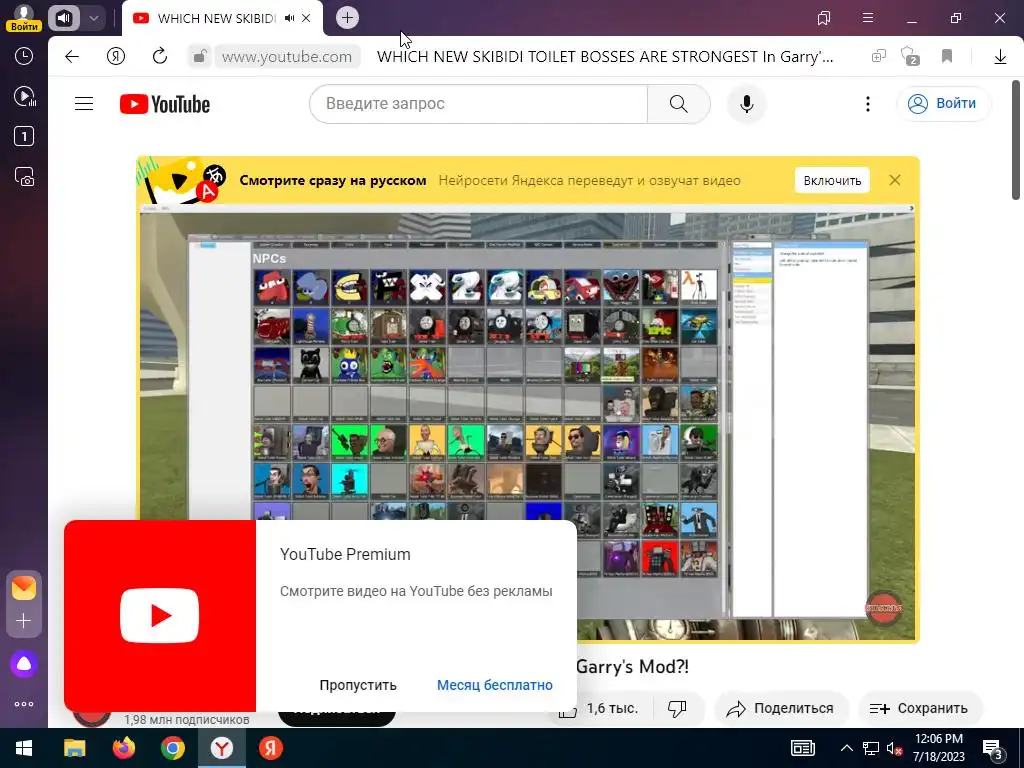Viewport: 1024px width, 768px height.
Task: Click the Введите запрос search field
Action: 478,104
